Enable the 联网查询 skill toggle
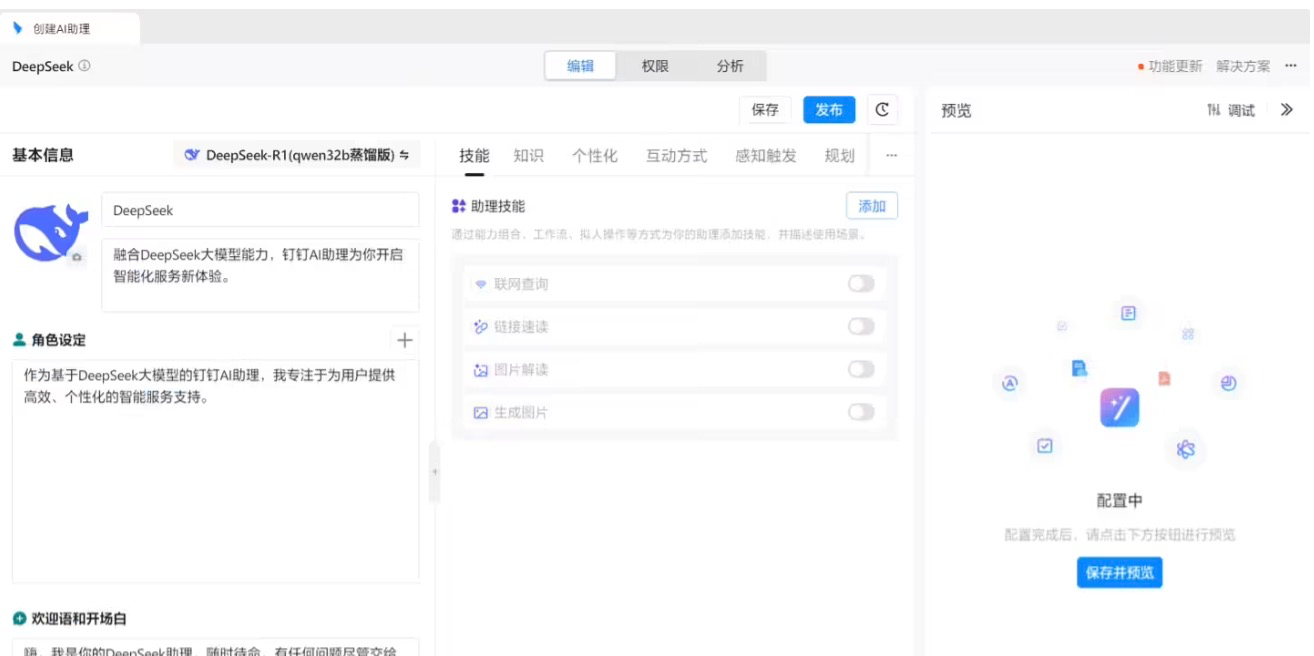 [860, 284]
